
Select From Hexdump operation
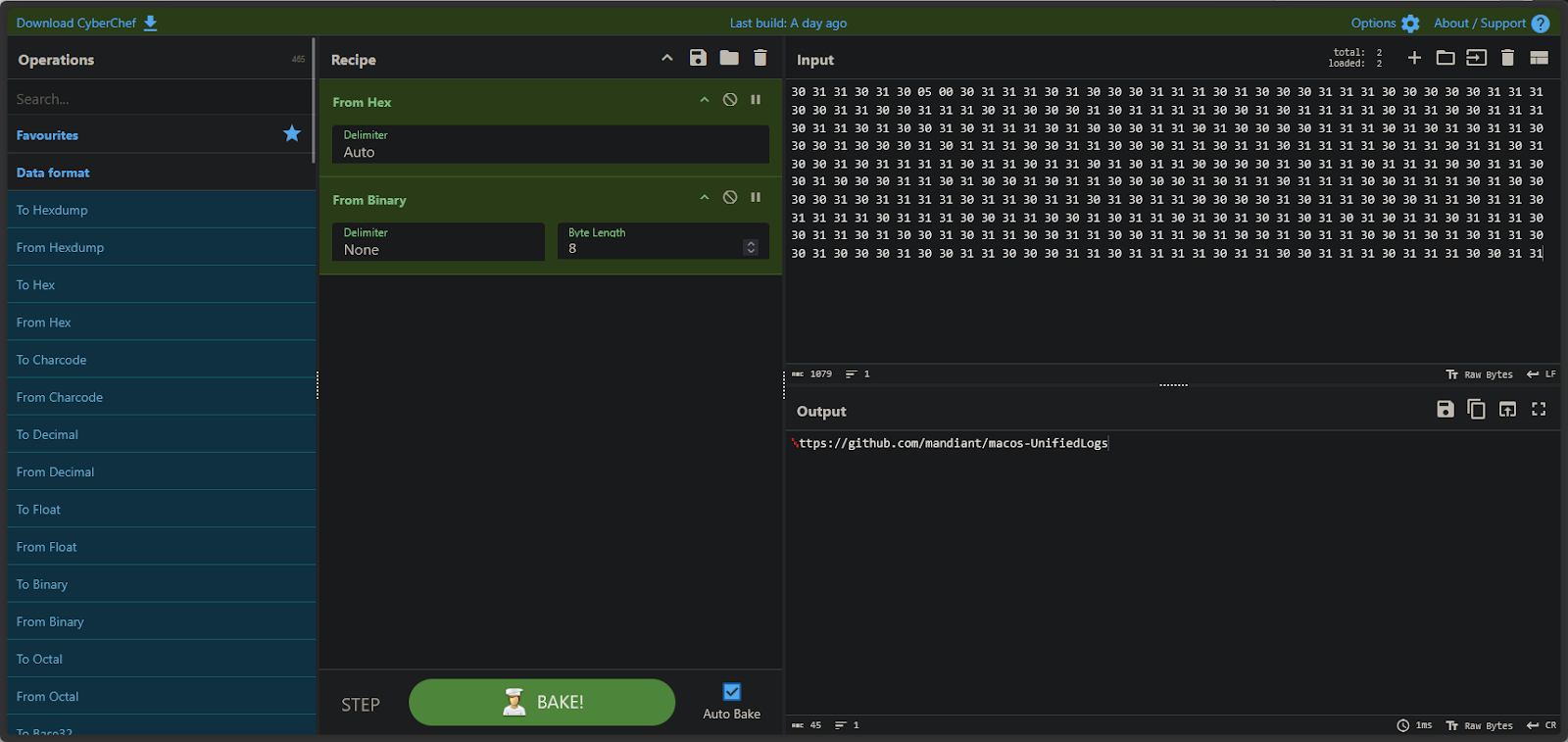(x=162, y=247)
